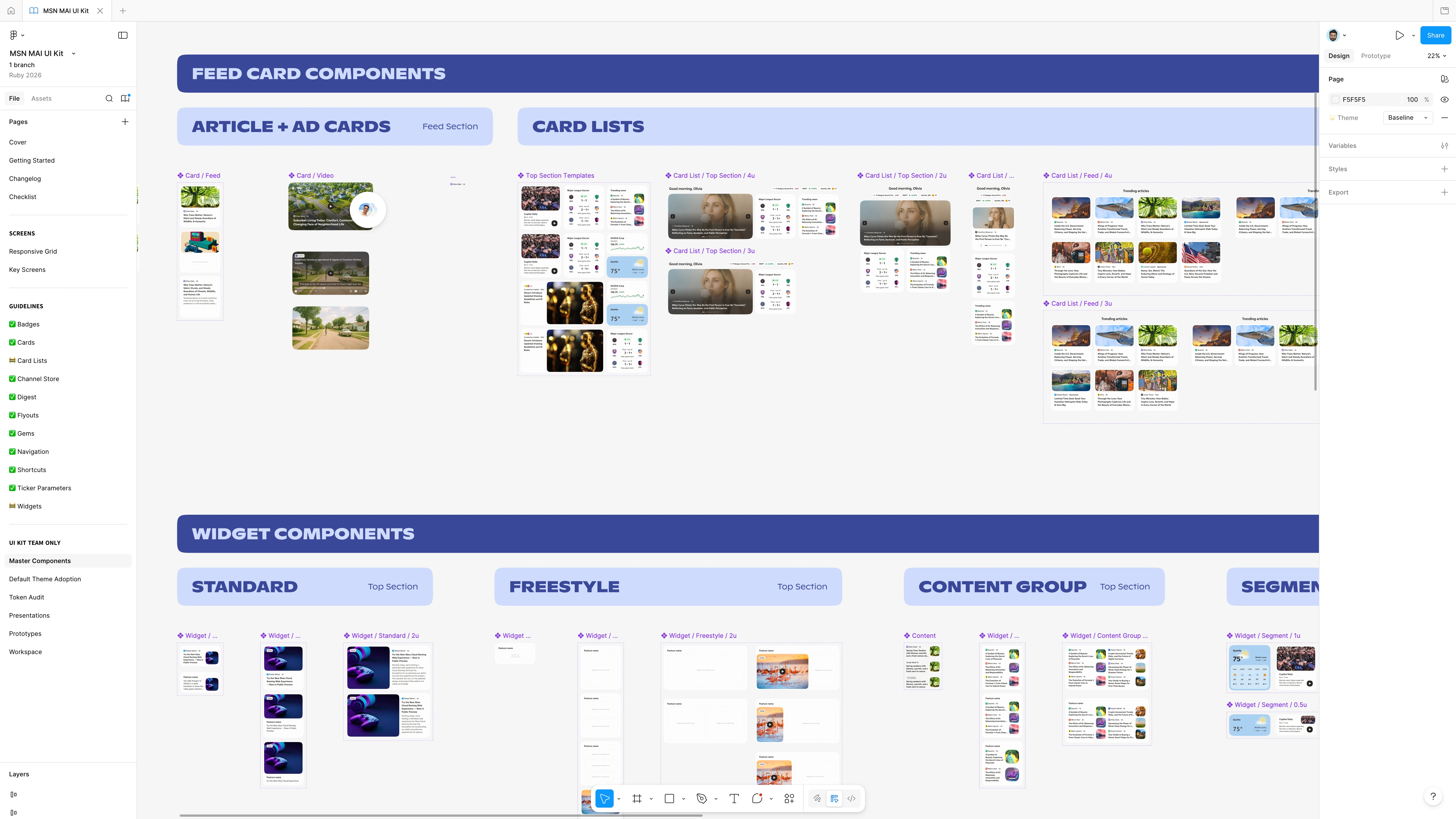The image size is (1456, 819).
Task: Open the variables settings icon
Action: (x=1444, y=146)
